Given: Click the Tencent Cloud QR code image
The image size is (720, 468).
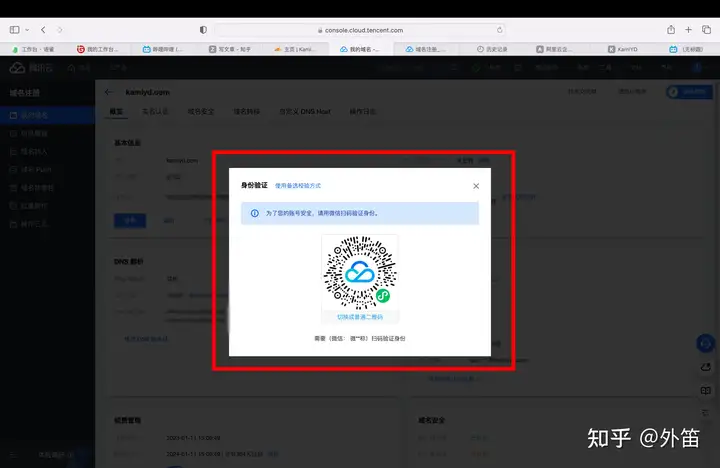Looking at the screenshot, I should (x=360, y=273).
